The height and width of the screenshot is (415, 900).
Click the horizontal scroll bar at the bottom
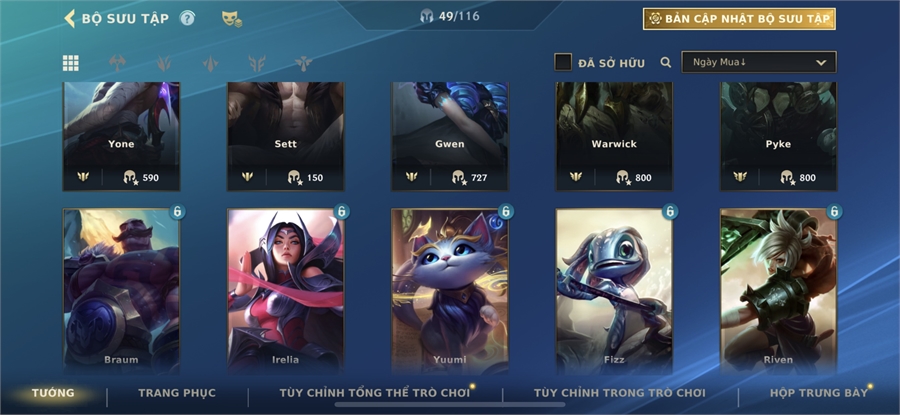point(450,405)
